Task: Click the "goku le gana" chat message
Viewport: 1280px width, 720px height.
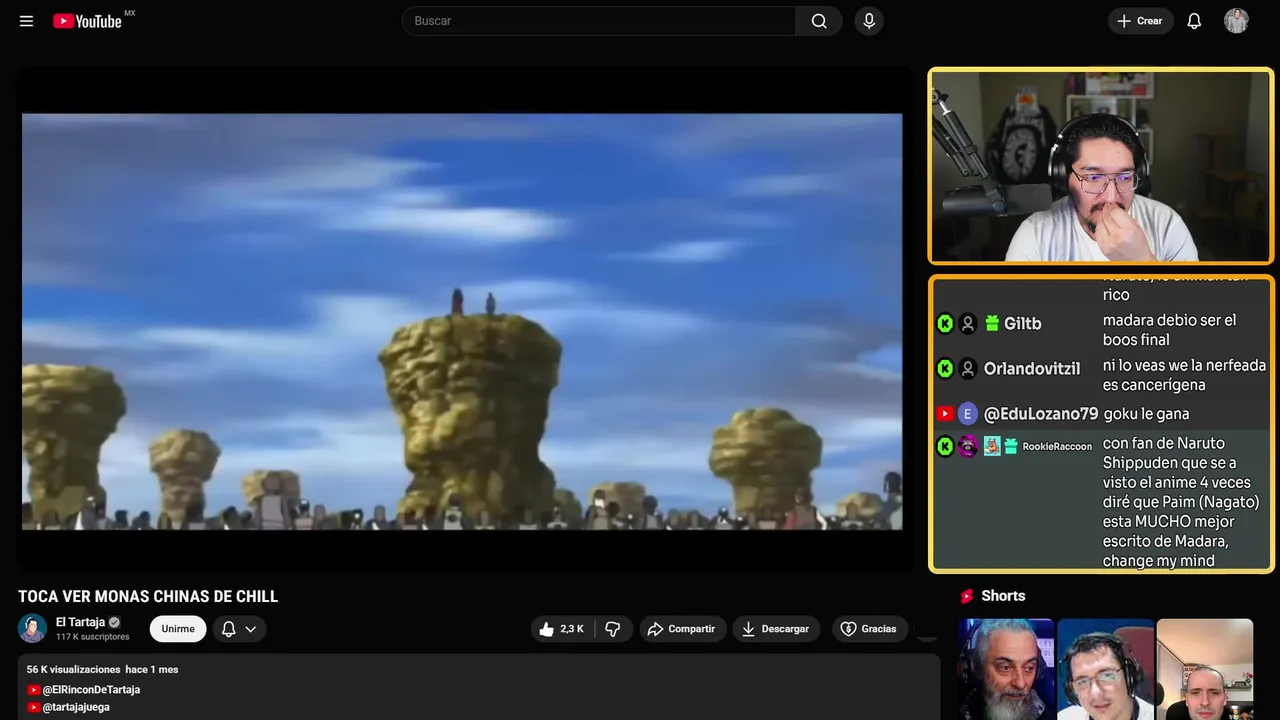Action: [1146, 414]
